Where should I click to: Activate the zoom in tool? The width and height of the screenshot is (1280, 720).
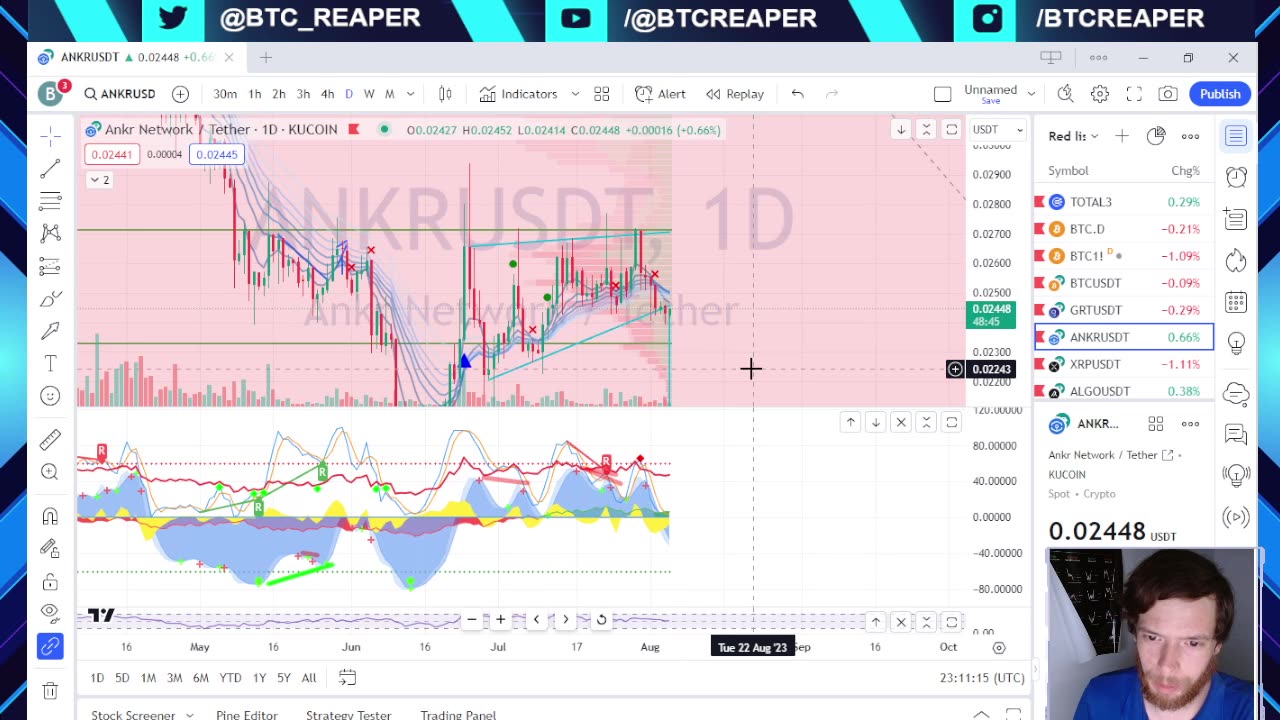pos(50,473)
